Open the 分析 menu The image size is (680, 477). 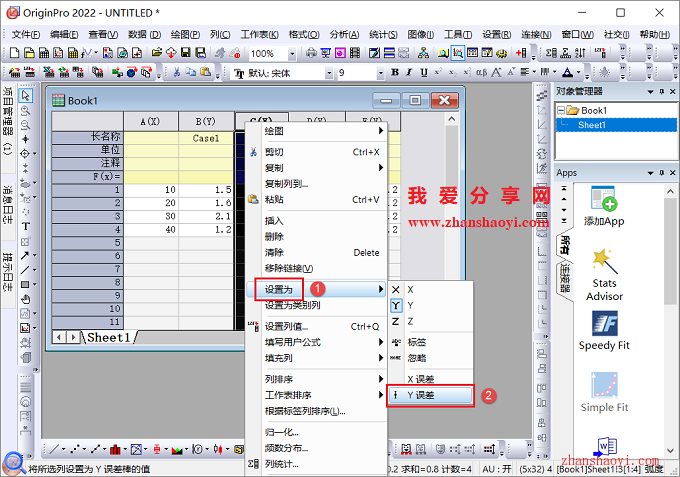click(344, 34)
